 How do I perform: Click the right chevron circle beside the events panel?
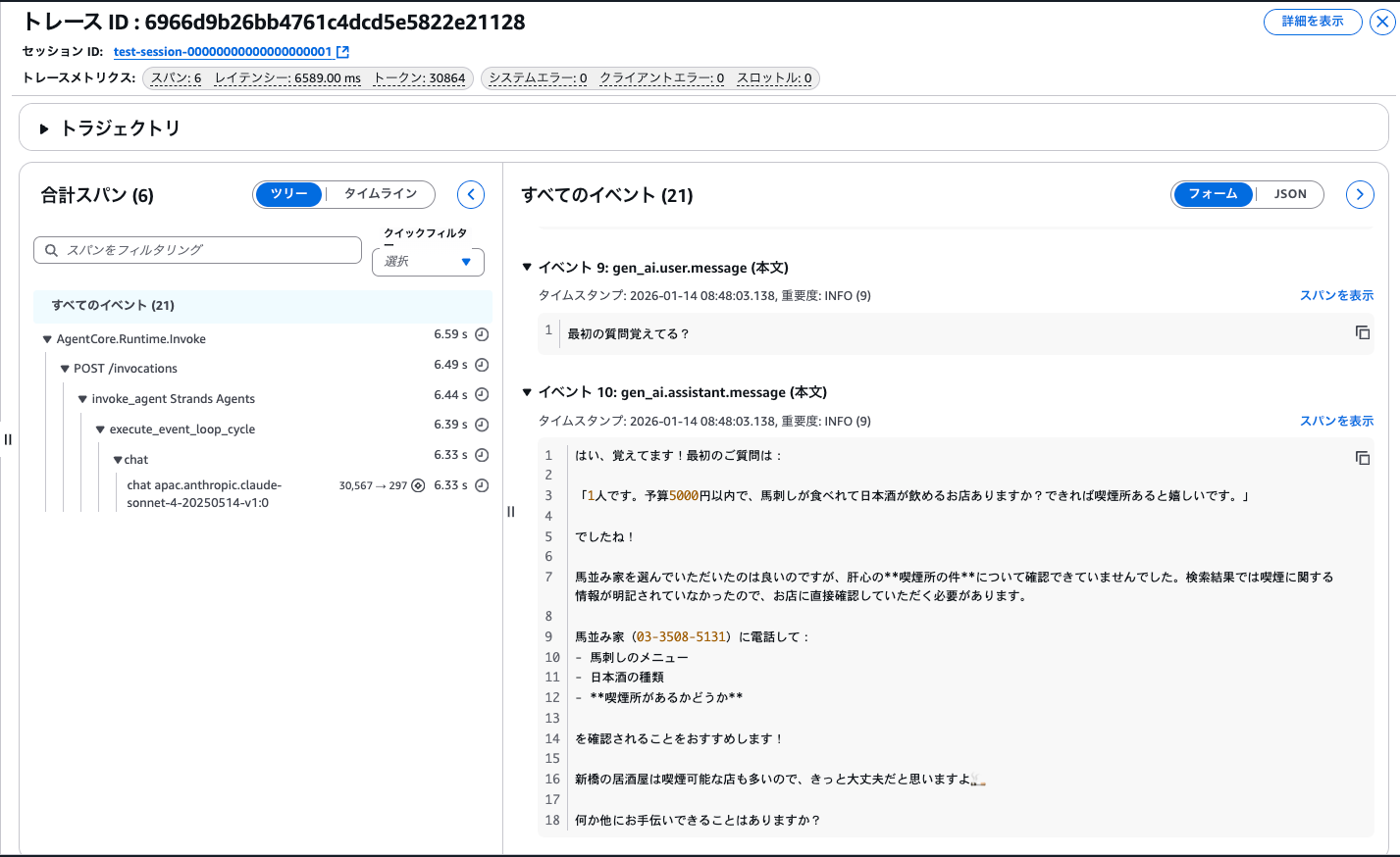[x=1360, y=194]
